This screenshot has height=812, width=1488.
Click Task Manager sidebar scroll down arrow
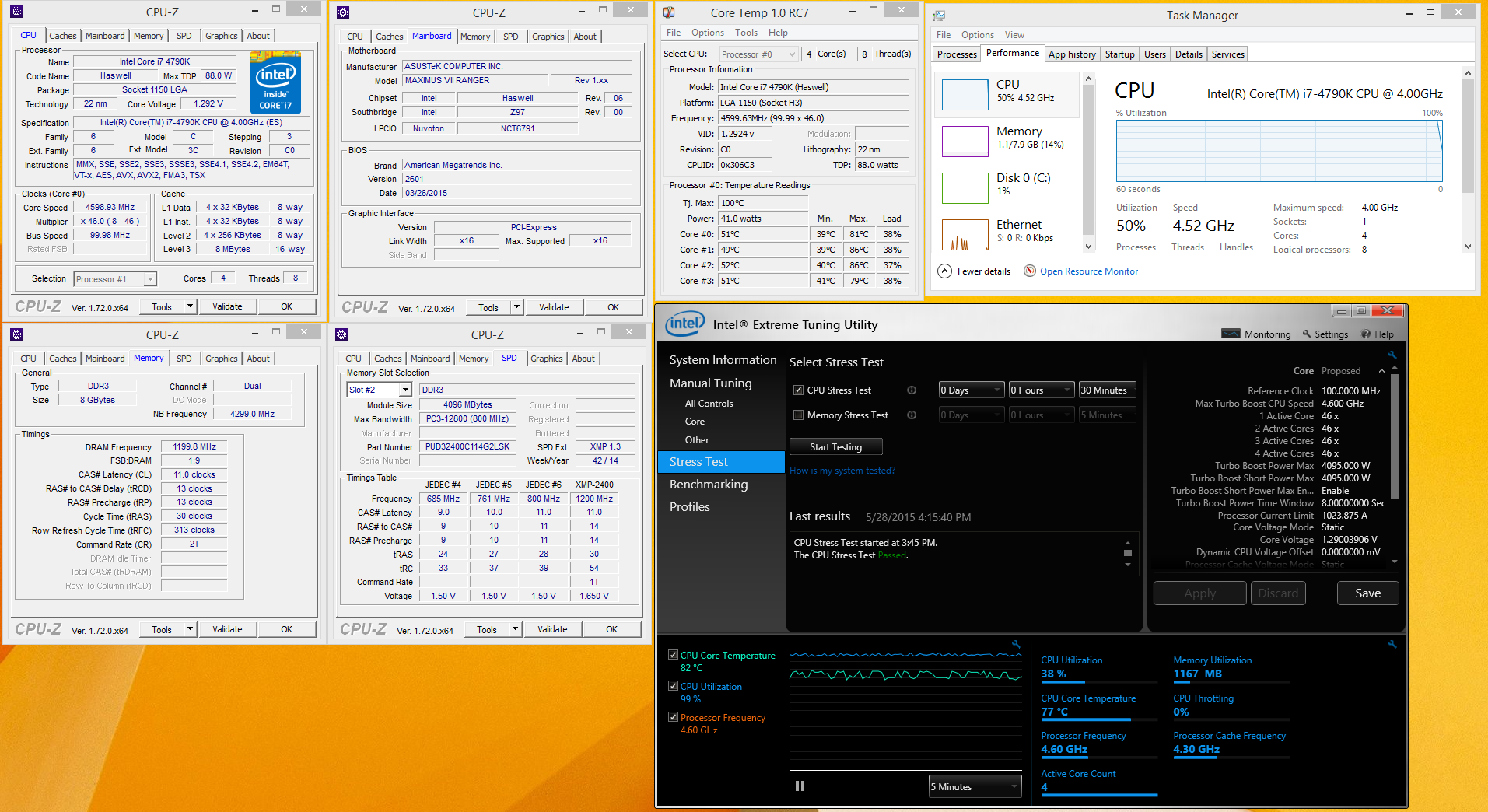pos(1089,246)
